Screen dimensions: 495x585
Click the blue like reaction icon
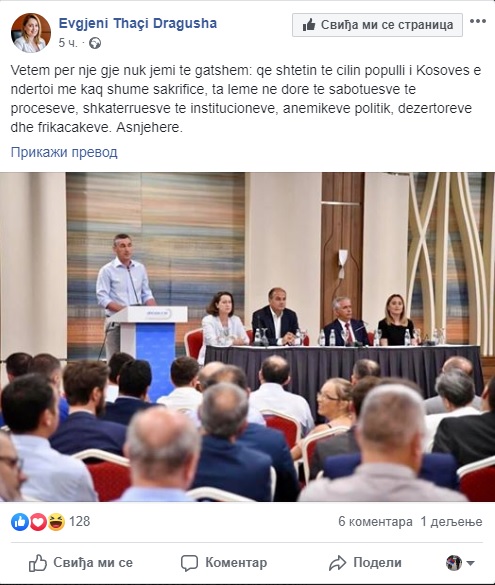tap(20, 522)
